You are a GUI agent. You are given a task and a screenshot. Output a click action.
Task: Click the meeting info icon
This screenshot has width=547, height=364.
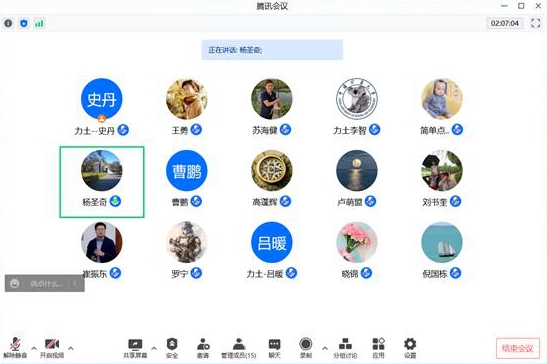coord(8,23)
